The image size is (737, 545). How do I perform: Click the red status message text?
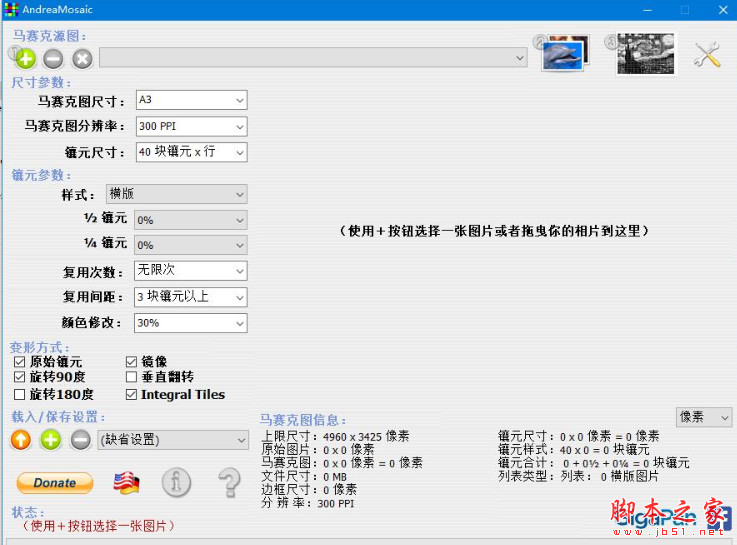pyautogui.click(x=98, y=526)
